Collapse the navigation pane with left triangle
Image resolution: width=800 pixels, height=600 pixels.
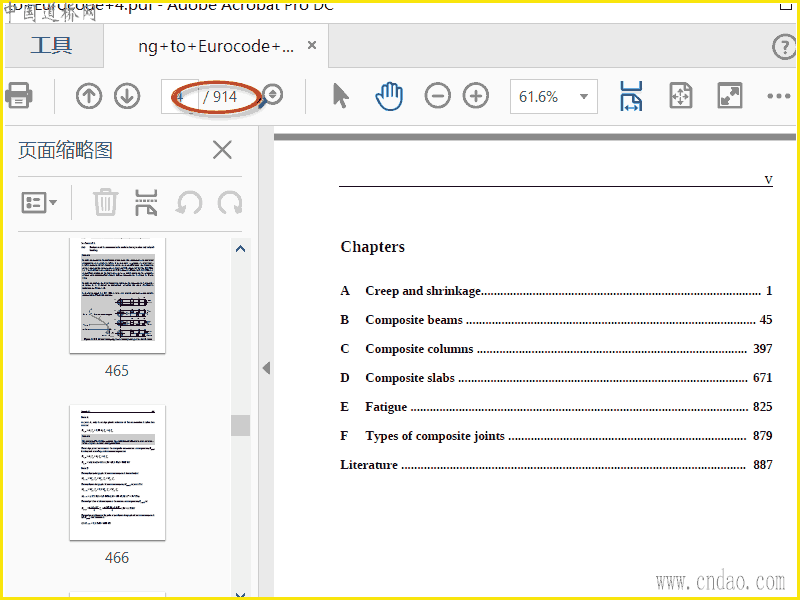266,368
